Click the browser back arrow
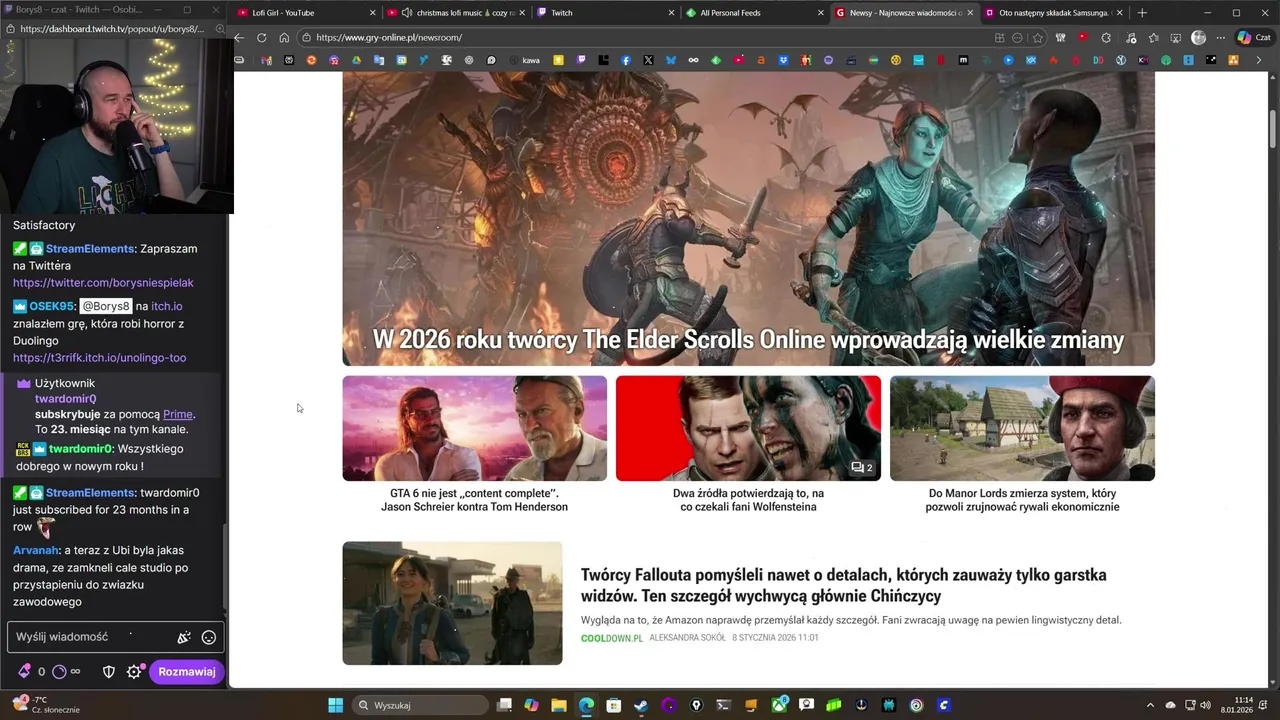This screenshot has width=1280, height=720. (x=239, y=38)
